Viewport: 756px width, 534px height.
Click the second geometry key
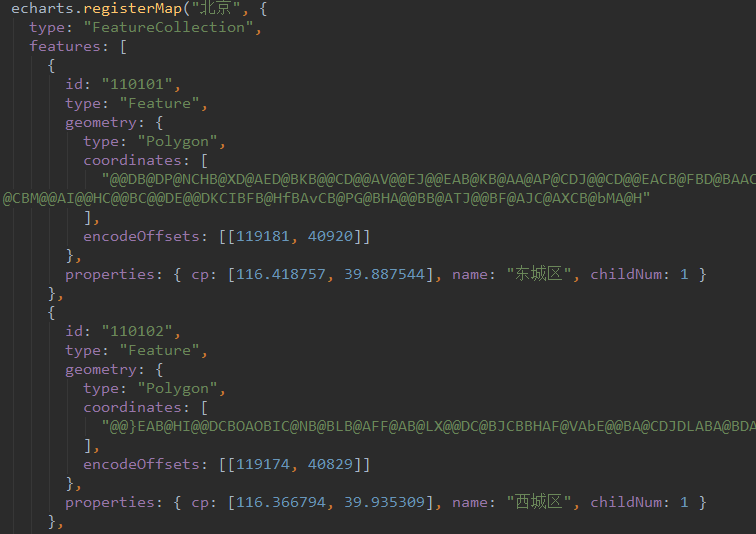tap(101, 370)
